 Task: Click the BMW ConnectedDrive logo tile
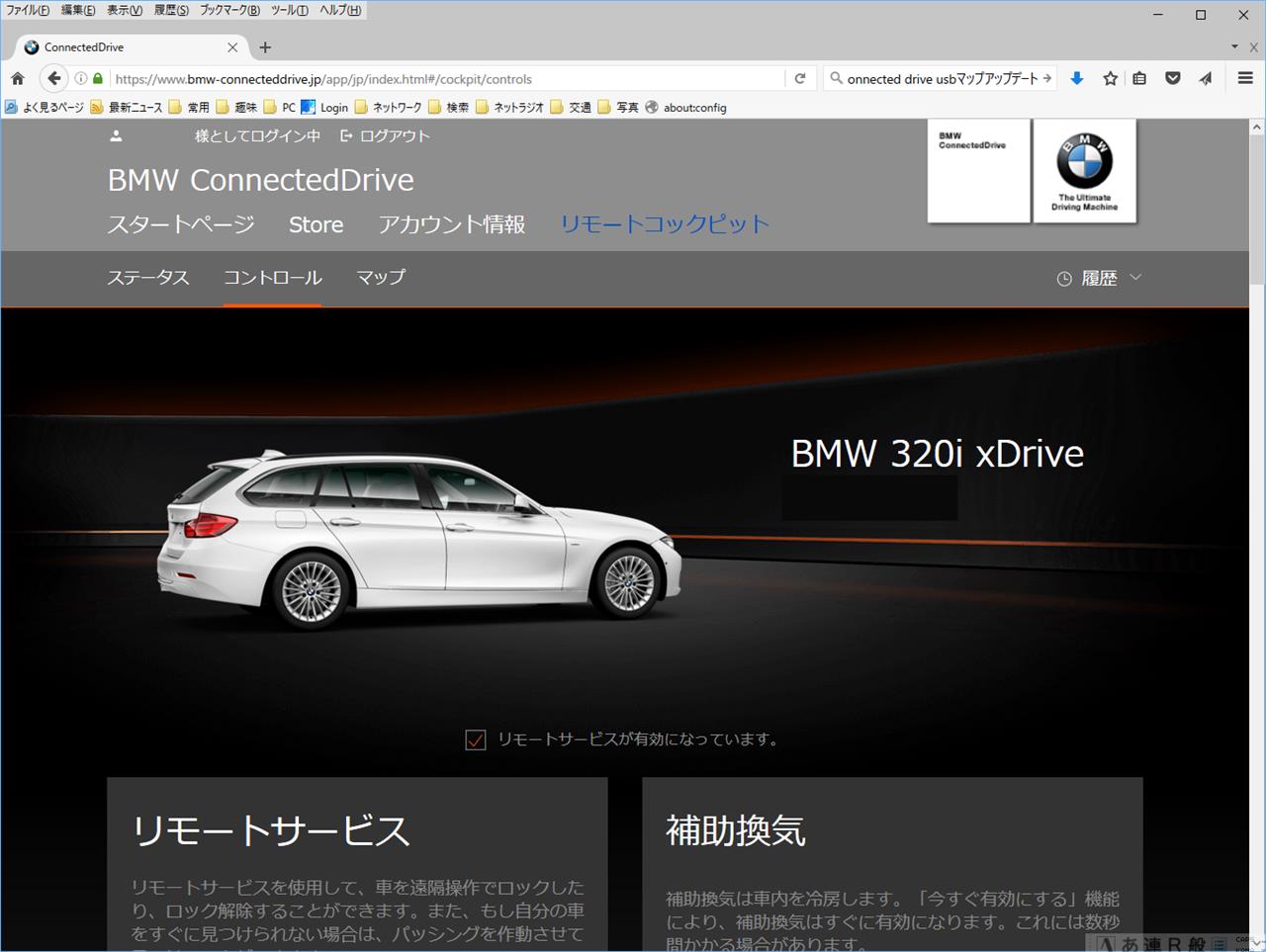click(979, 171)
